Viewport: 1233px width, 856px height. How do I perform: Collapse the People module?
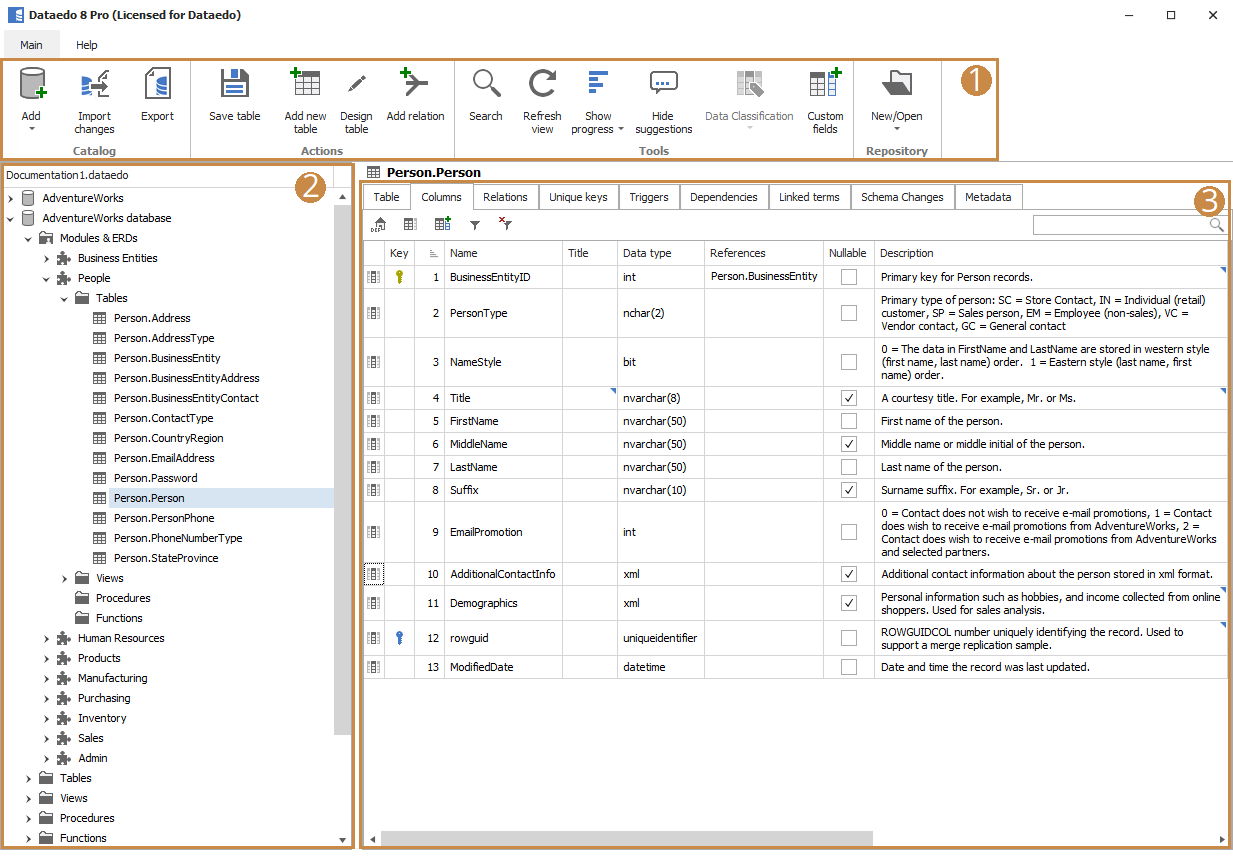[46, 278]
